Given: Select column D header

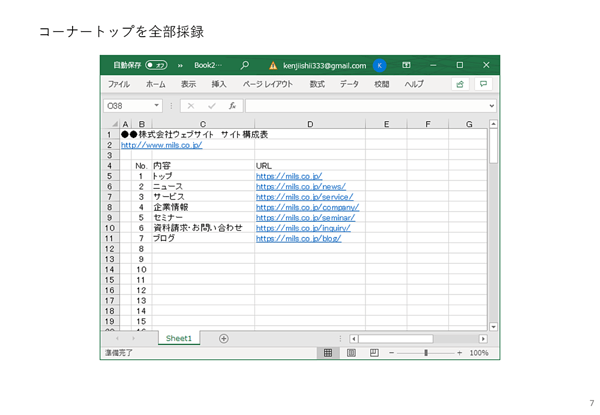Looking at the screenshot, I should click(310, 124).
